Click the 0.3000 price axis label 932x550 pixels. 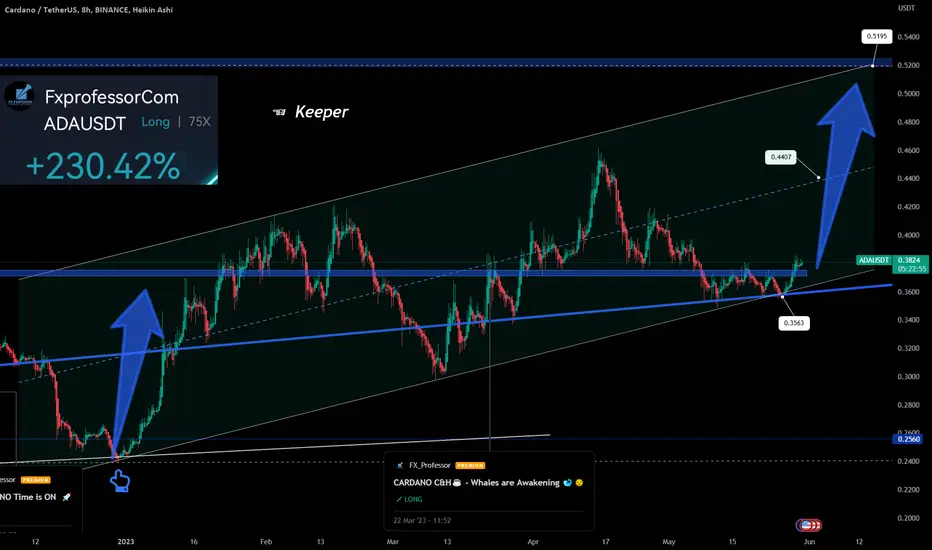click(908, 376)
